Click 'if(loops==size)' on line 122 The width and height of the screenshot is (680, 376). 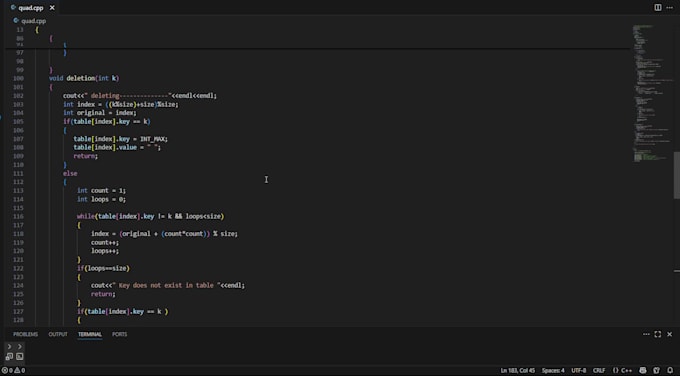click(x=103, y=268)
